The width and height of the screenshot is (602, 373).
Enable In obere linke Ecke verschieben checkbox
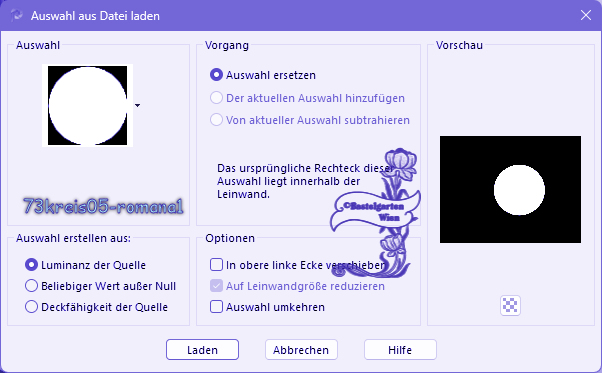coord(216,265)
